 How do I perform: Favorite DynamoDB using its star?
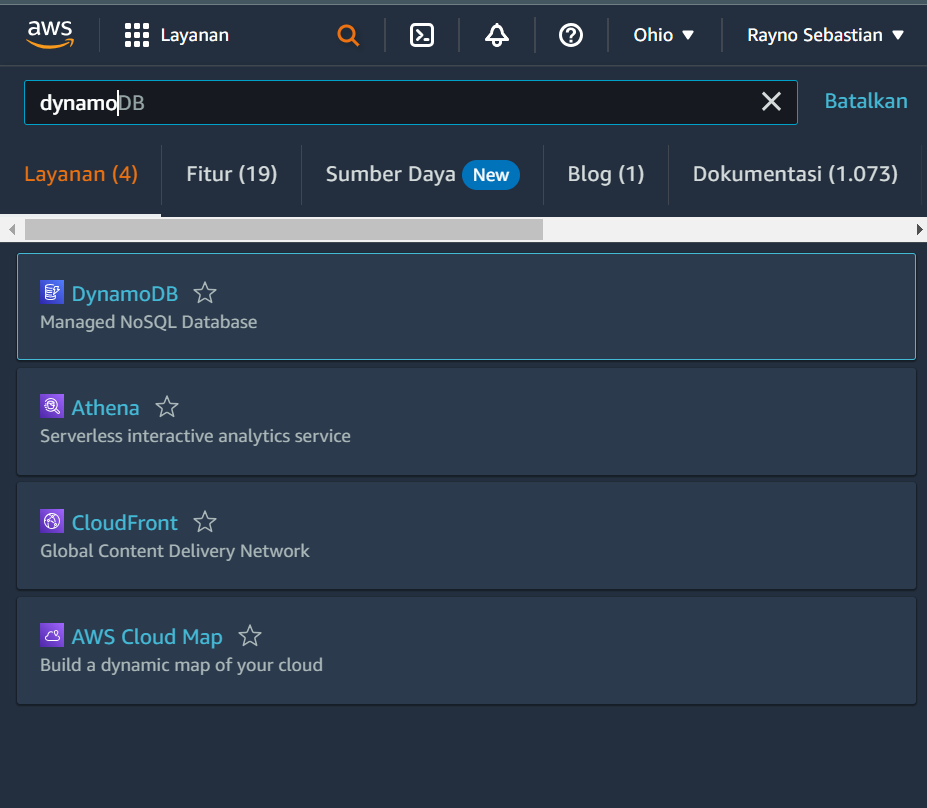click(x=204, y=292)
